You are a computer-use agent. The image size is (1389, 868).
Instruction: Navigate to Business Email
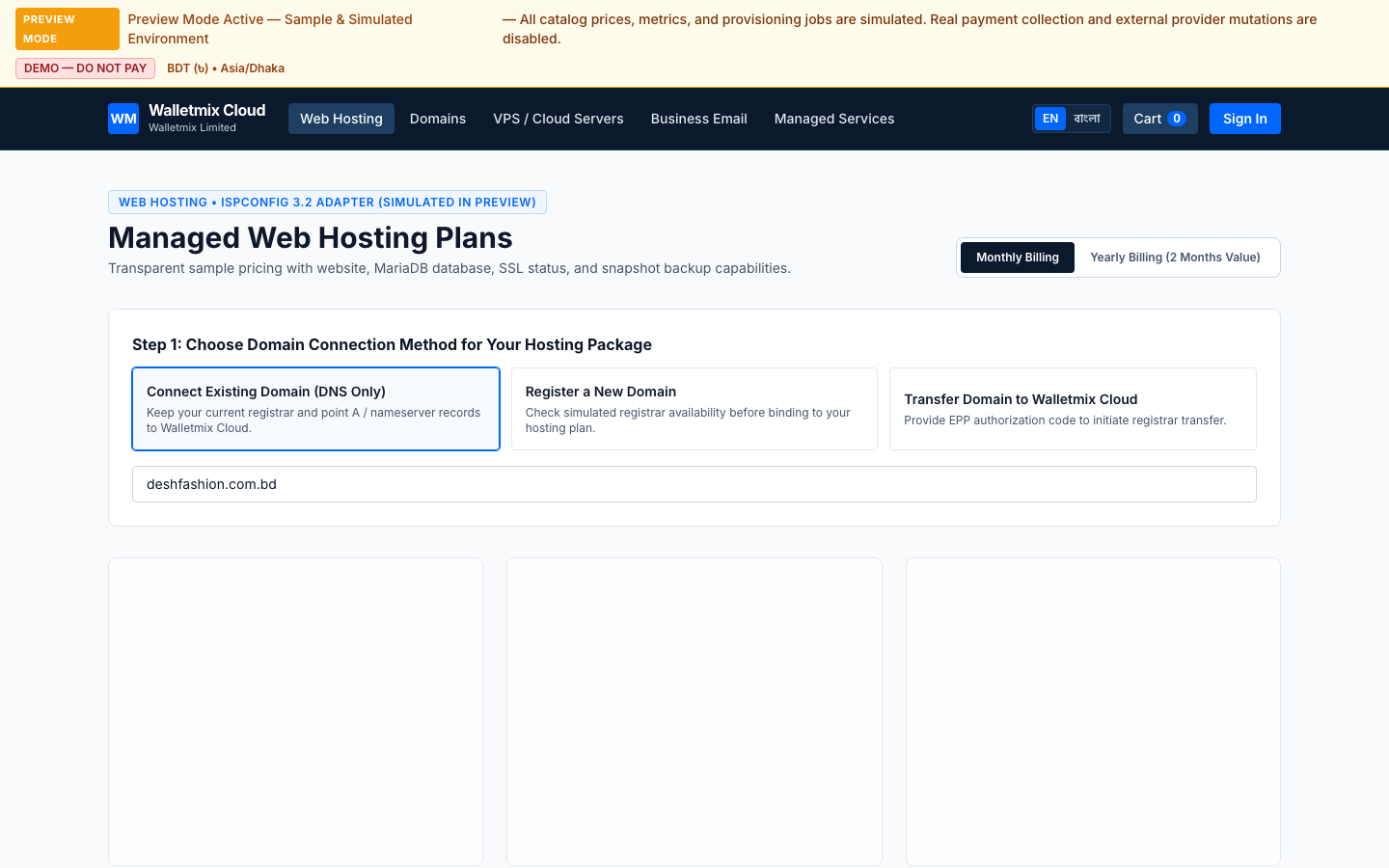[699, 119]
